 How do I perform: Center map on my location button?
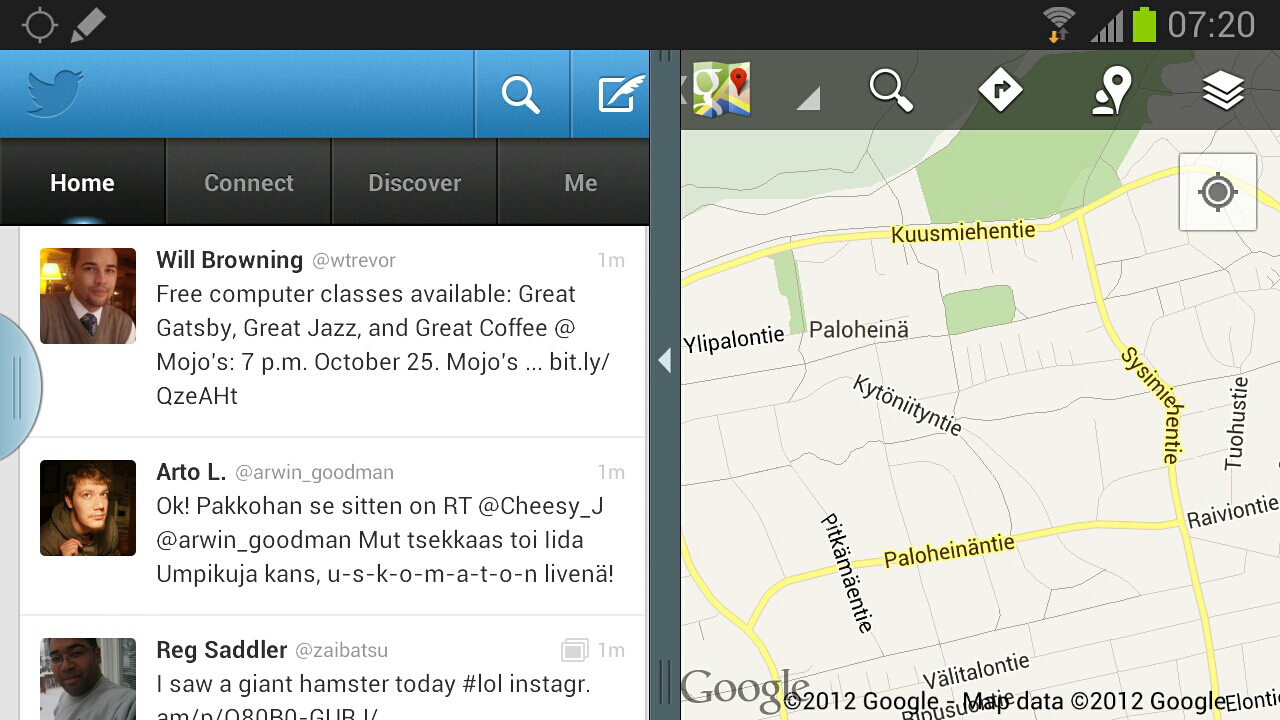tap(1217, 192)
